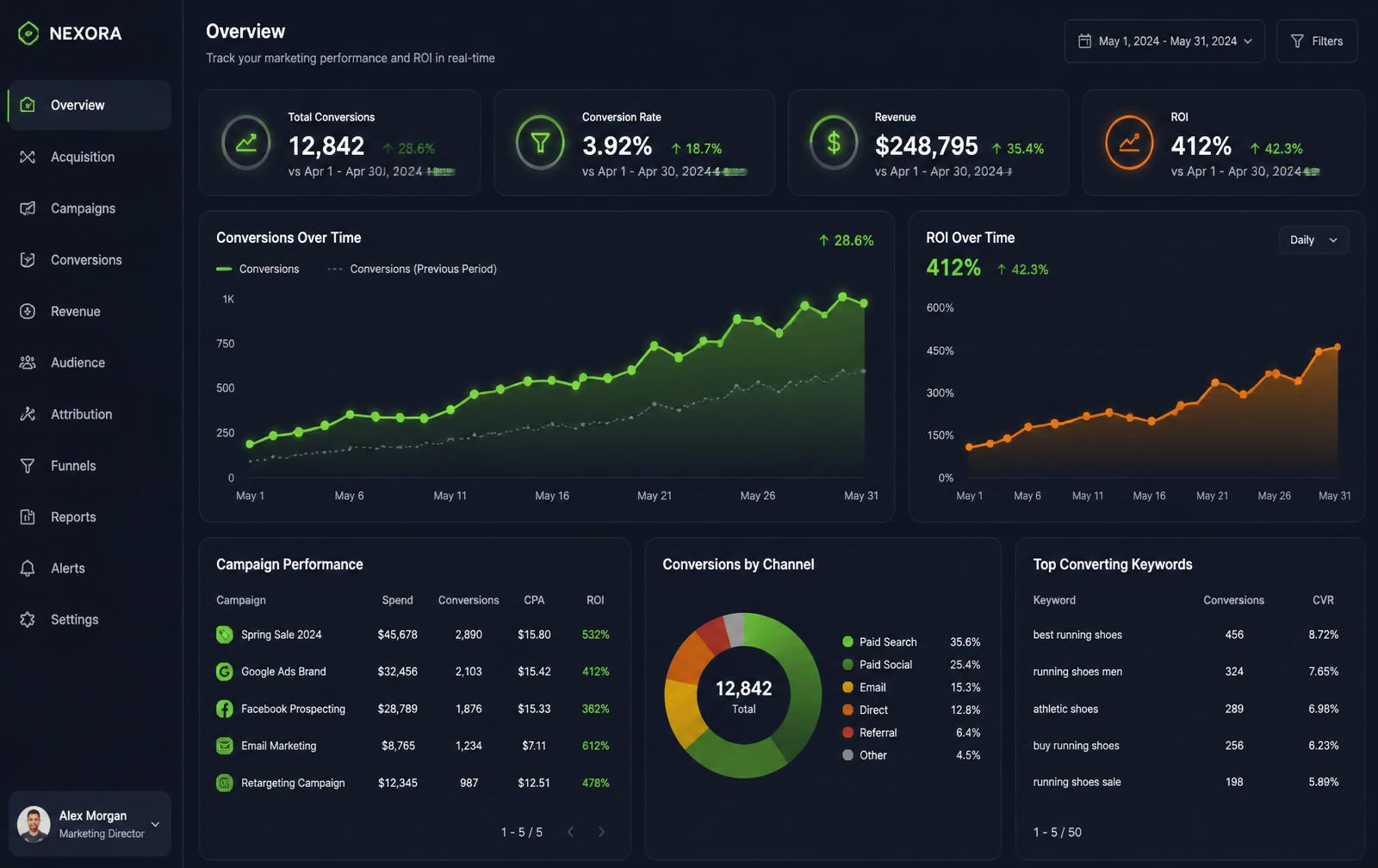This screenshot has height=868, width=1378.
Task: Click the donut chart 12,842 total center
Action: coord(743,697)
